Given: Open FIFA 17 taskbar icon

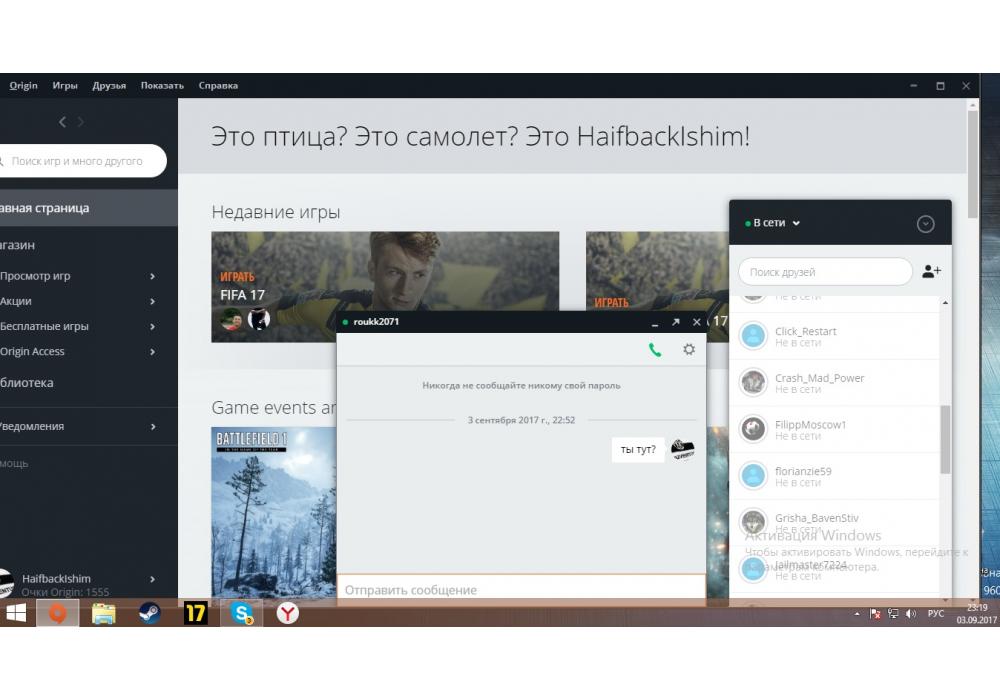Looking at the screenshot, I should (x=195, y=613).
